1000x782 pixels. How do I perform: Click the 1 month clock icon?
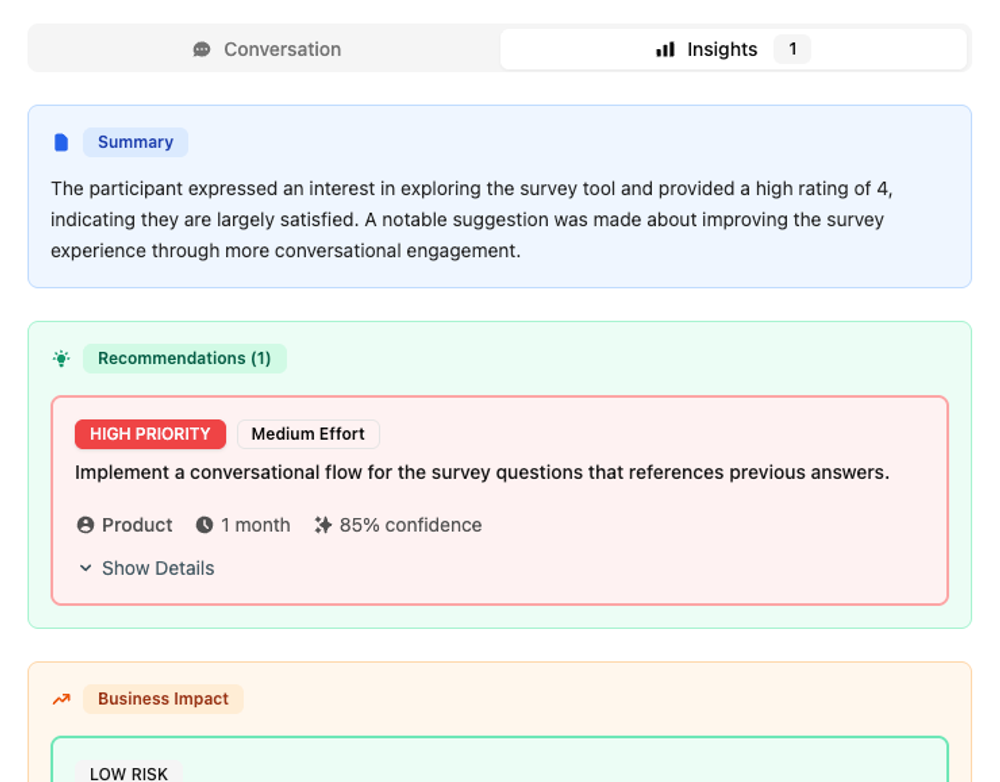click(205, 525)
